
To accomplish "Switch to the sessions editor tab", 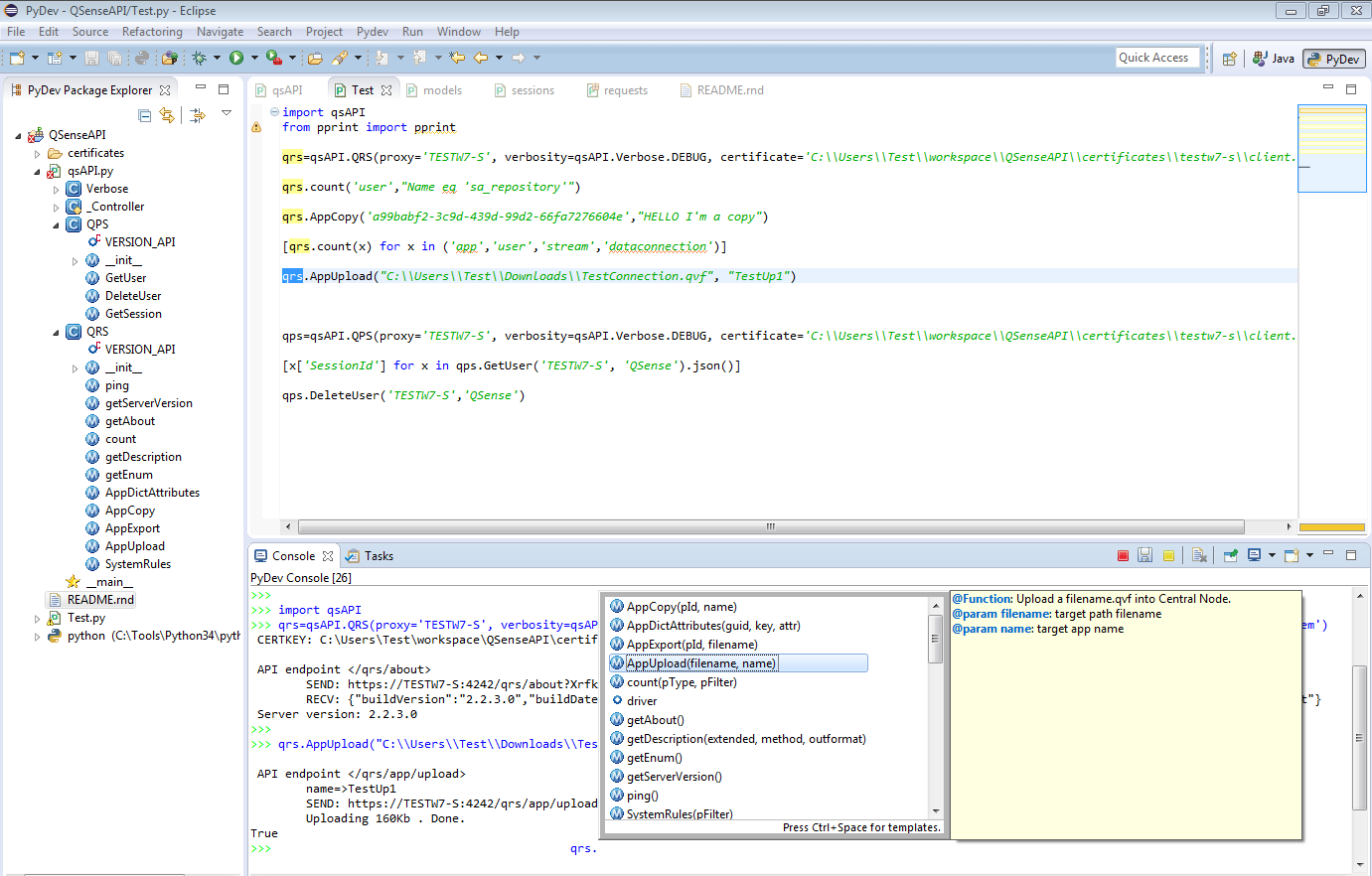I will pos(524,90).
